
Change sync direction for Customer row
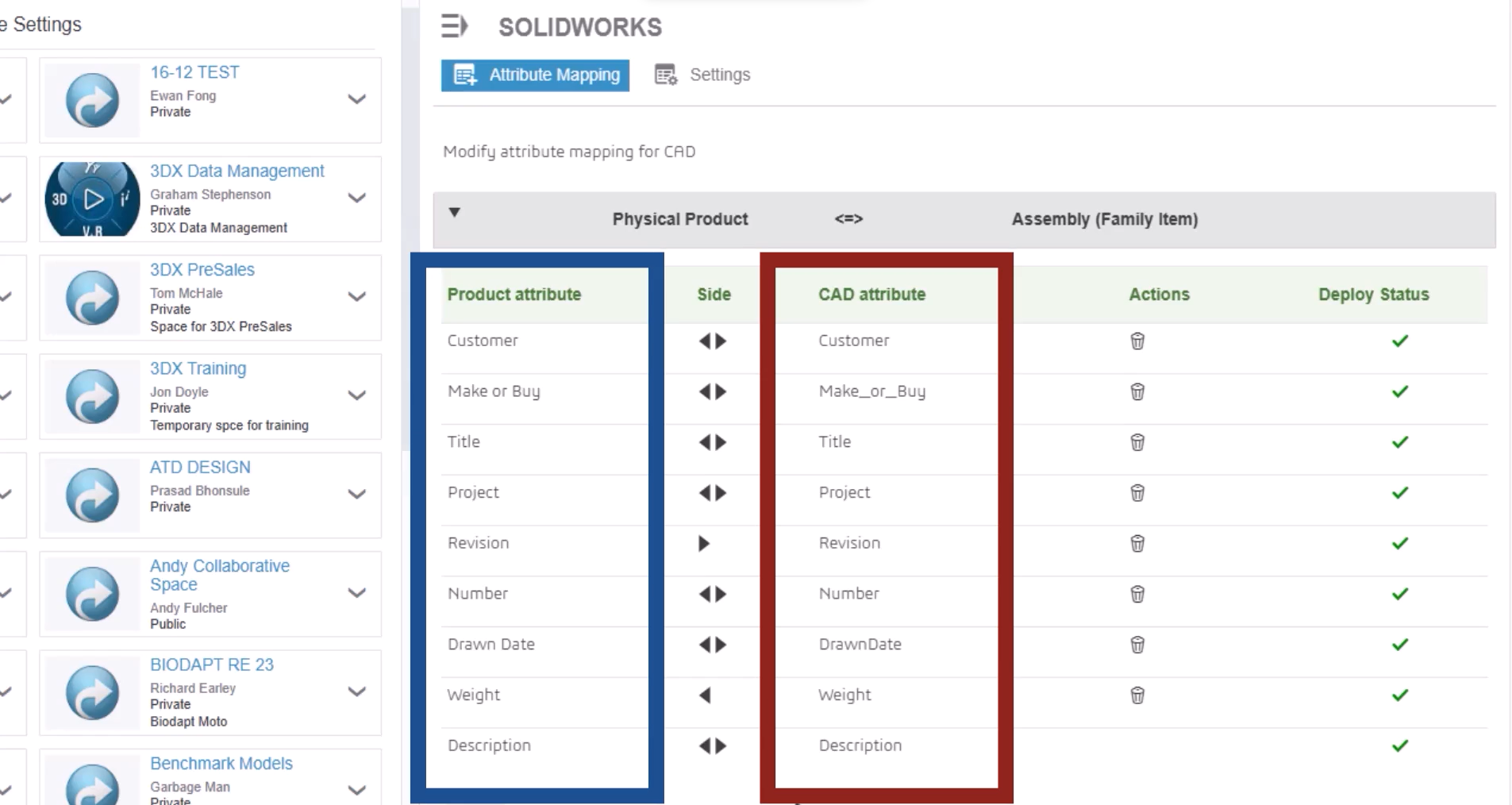(x=713, y=341)
